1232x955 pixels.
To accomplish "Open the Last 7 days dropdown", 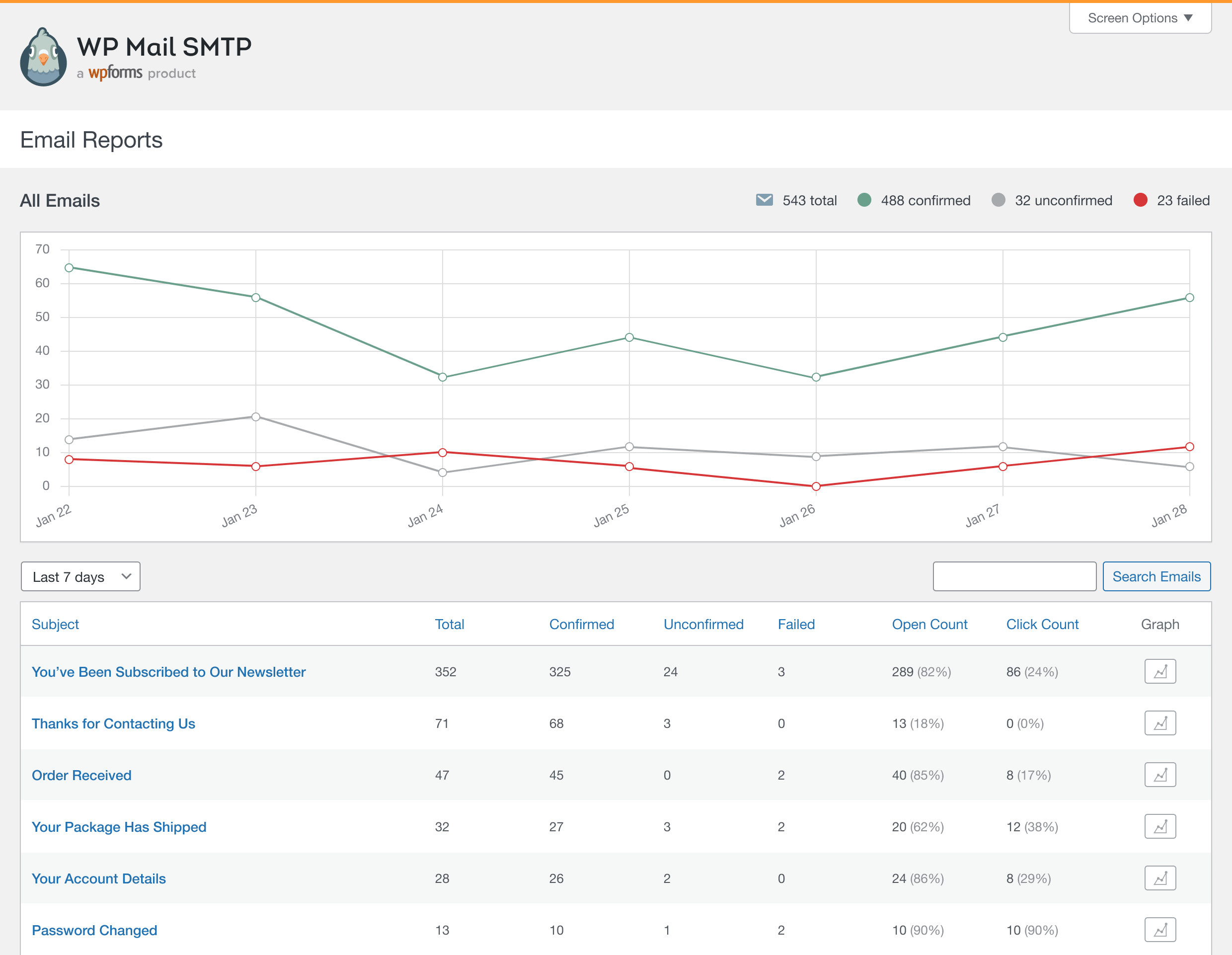I will pyautogui.click(x=80, y=576).
